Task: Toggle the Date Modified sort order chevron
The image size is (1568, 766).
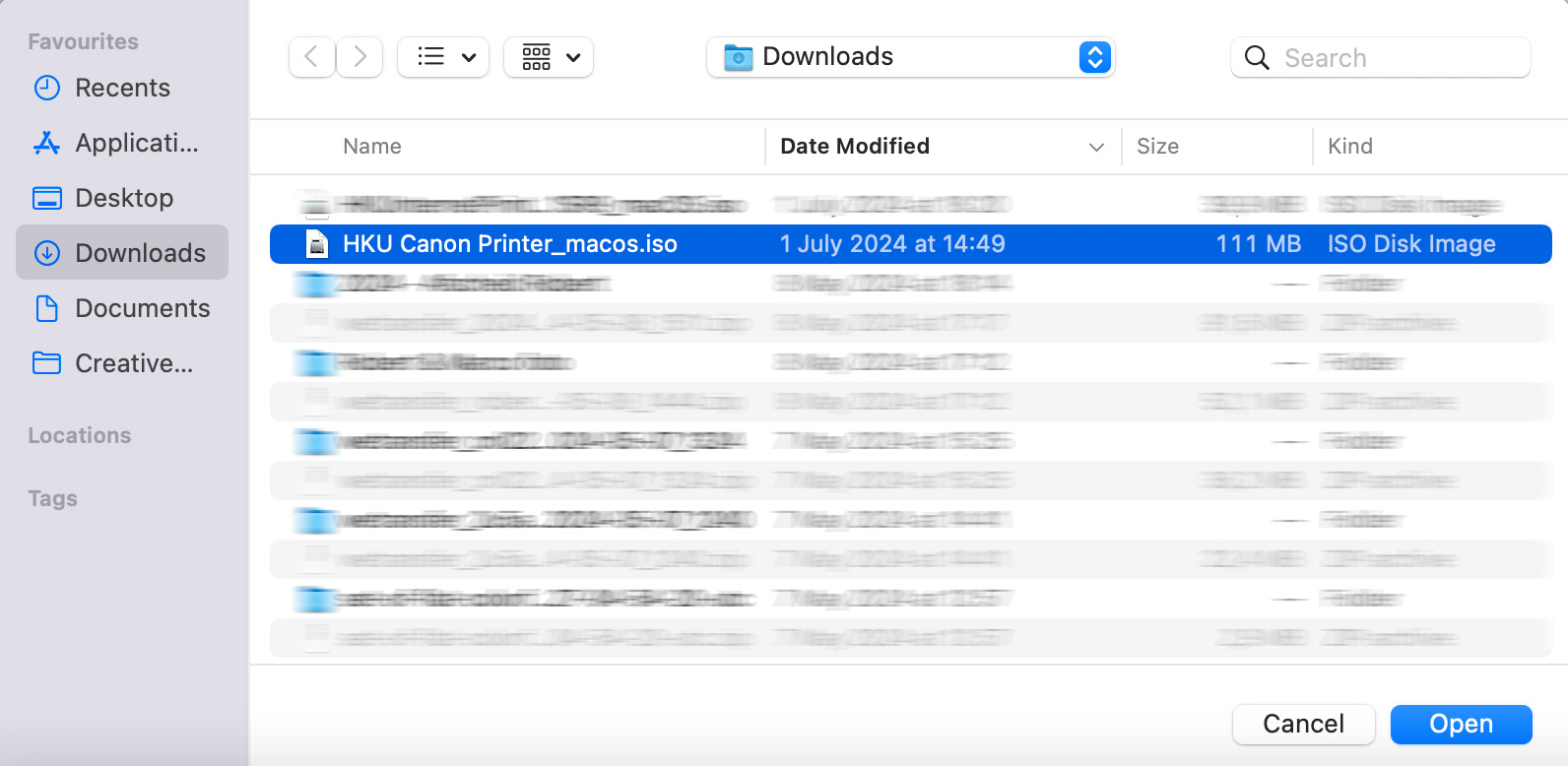Action: 1096,147
